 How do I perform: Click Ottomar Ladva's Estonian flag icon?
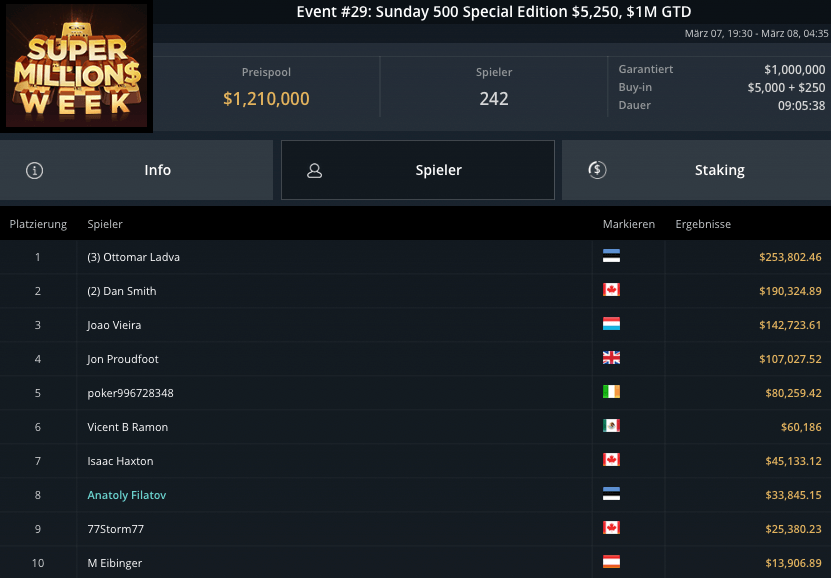(611, 256)
